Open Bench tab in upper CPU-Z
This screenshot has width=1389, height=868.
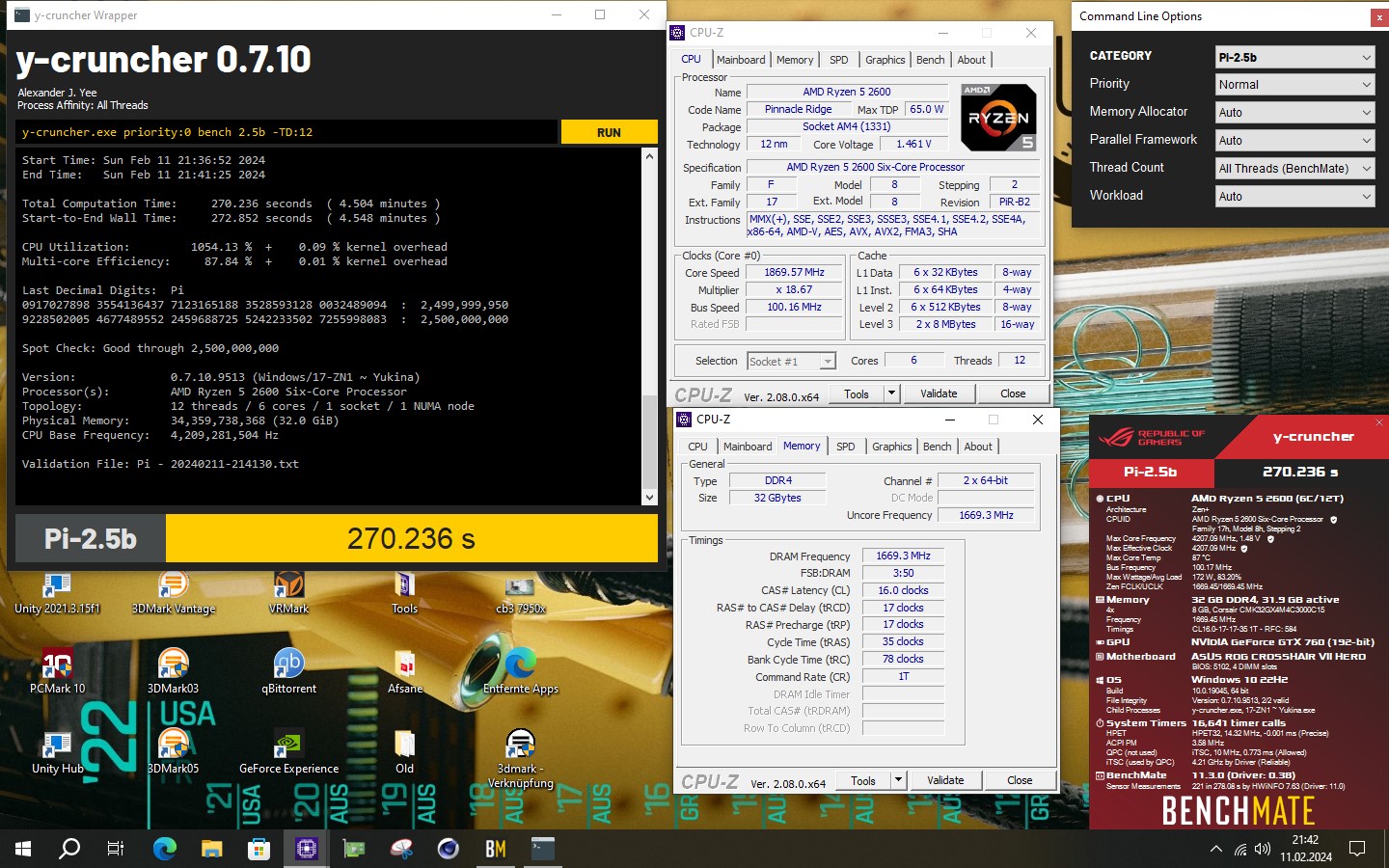coord(930,60)
